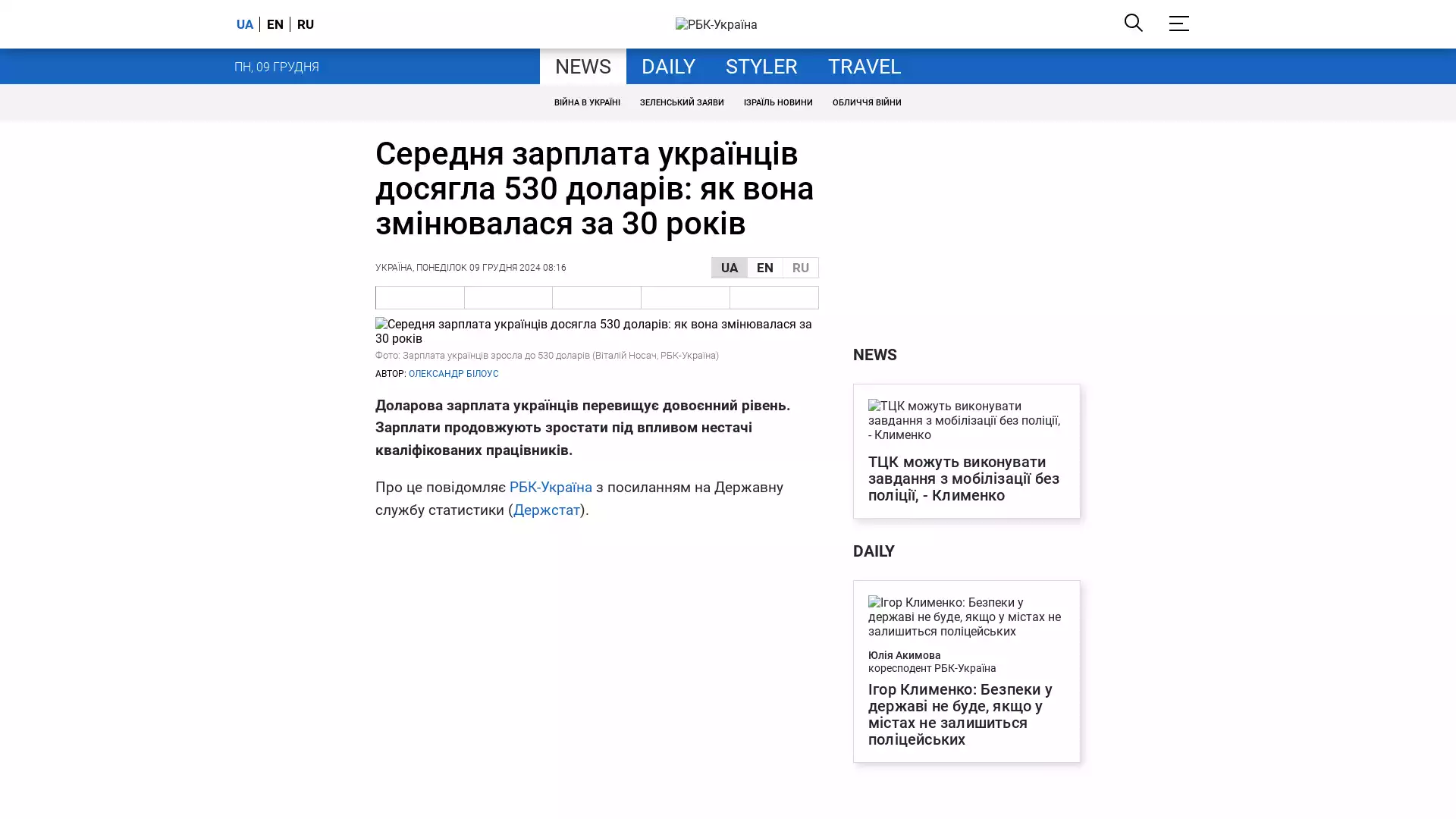Click author name Юлія Акимова

pyautogui.click(x=905, y=655)
